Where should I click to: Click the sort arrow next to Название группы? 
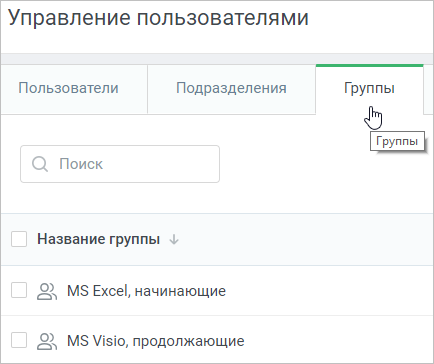point(174,239)
